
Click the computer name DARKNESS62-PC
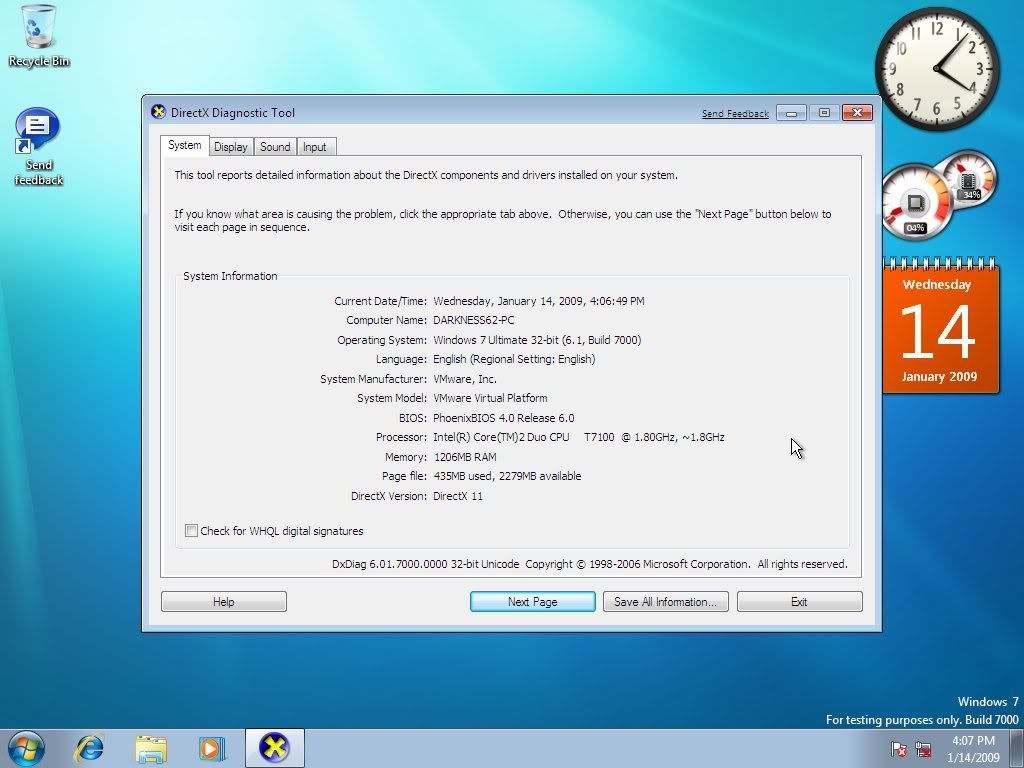(x=473, y=320)
